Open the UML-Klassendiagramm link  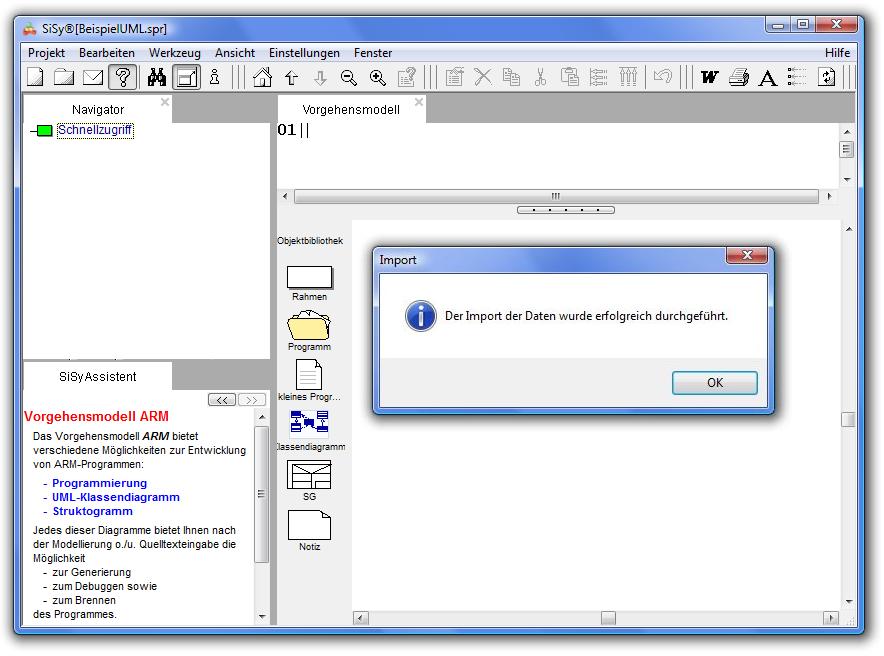point(116,497)
